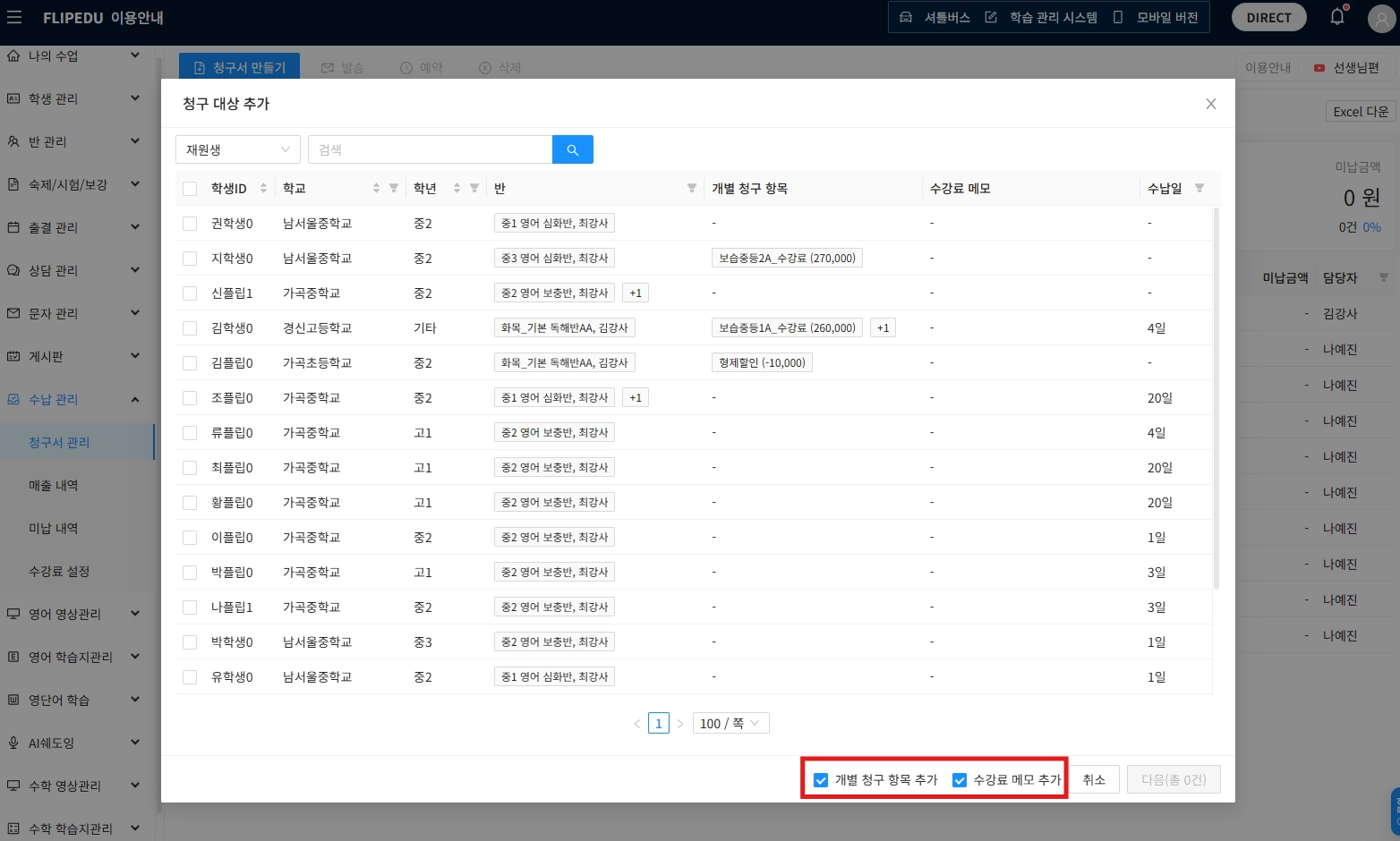This screenshot has height=841, width=1400.
Task: Uncheck 수강료 메모 추가
Action: [960, 780]
